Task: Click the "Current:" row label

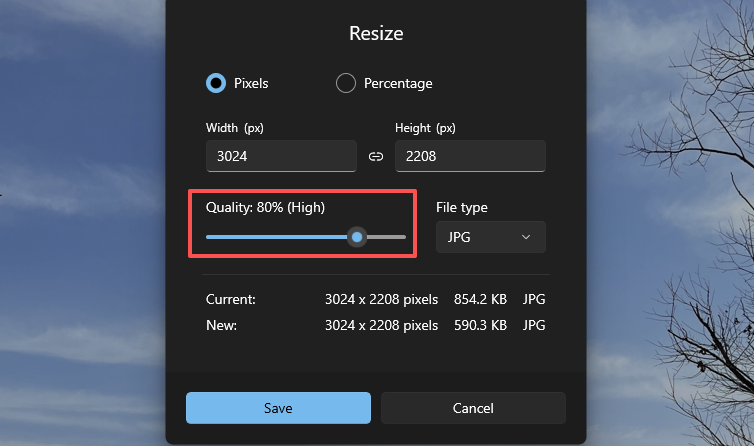Action: 231,299
